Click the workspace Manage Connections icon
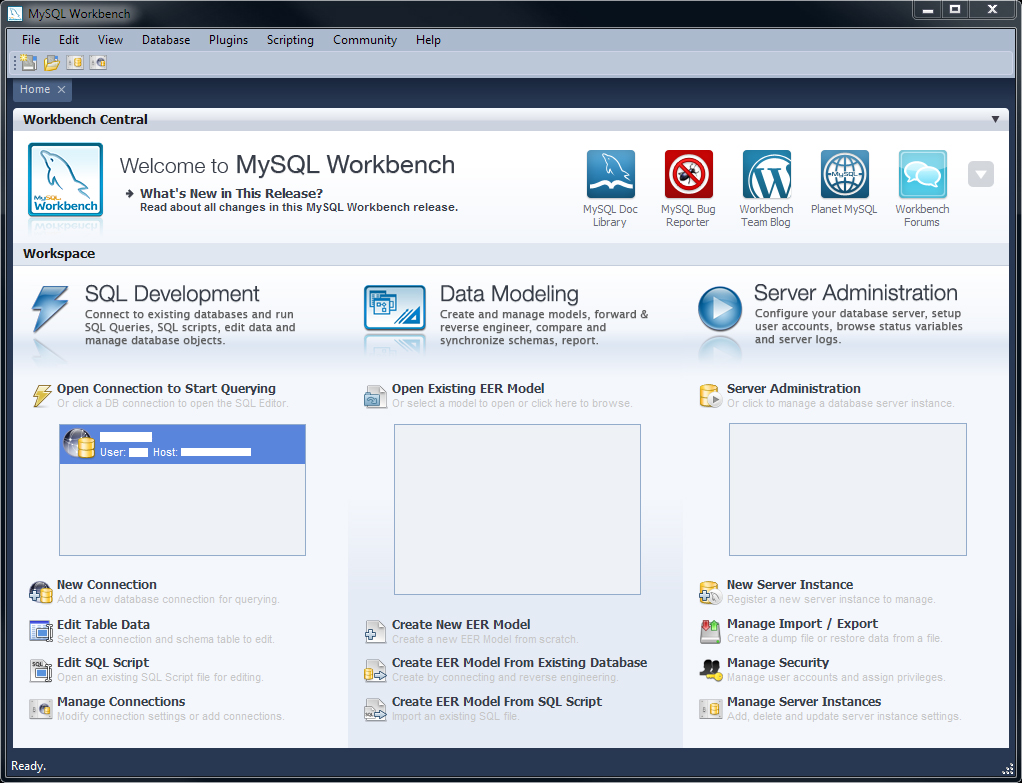The width and height of the screenshot is (1022, 783). (40, 709)
